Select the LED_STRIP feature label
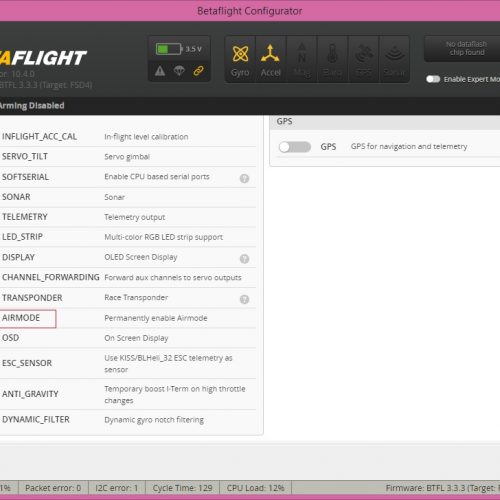The image size is (500, 500). pyautogui.click(x=22, y=237)
